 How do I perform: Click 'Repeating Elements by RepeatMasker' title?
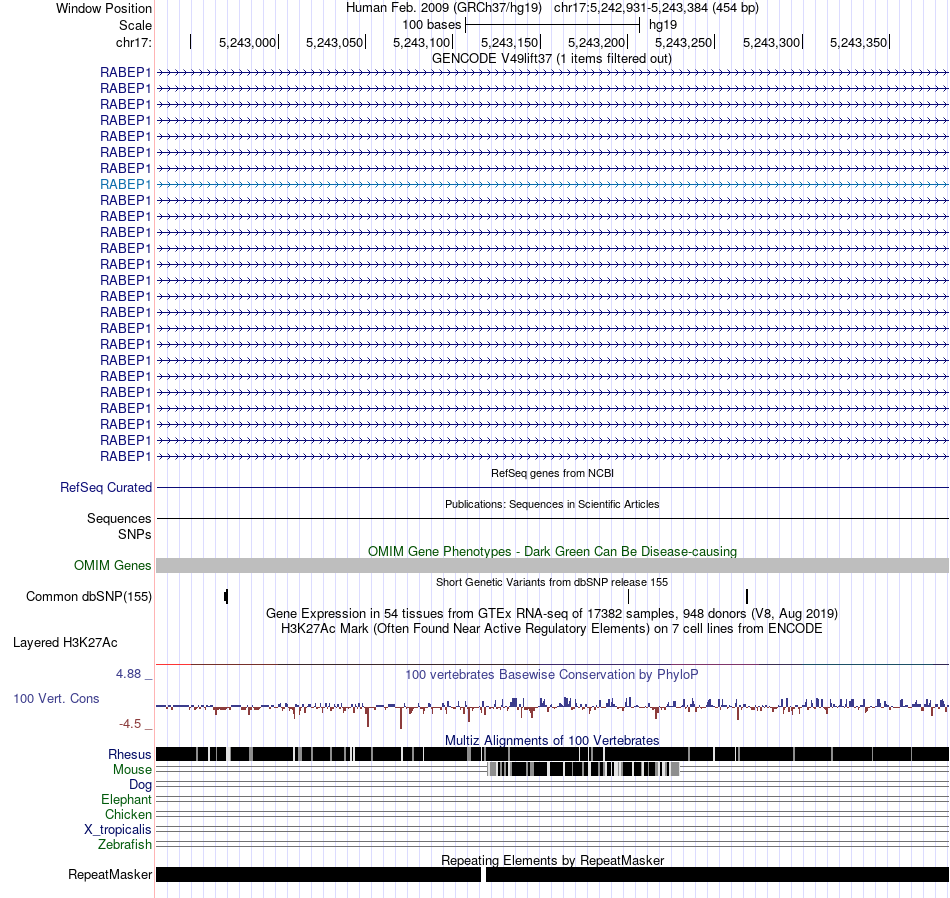click(553, 860)
